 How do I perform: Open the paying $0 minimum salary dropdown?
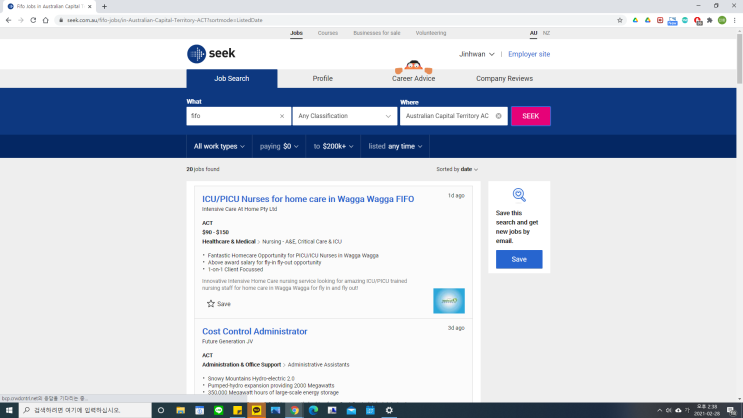pyautogui.click(x=279, y=146)
